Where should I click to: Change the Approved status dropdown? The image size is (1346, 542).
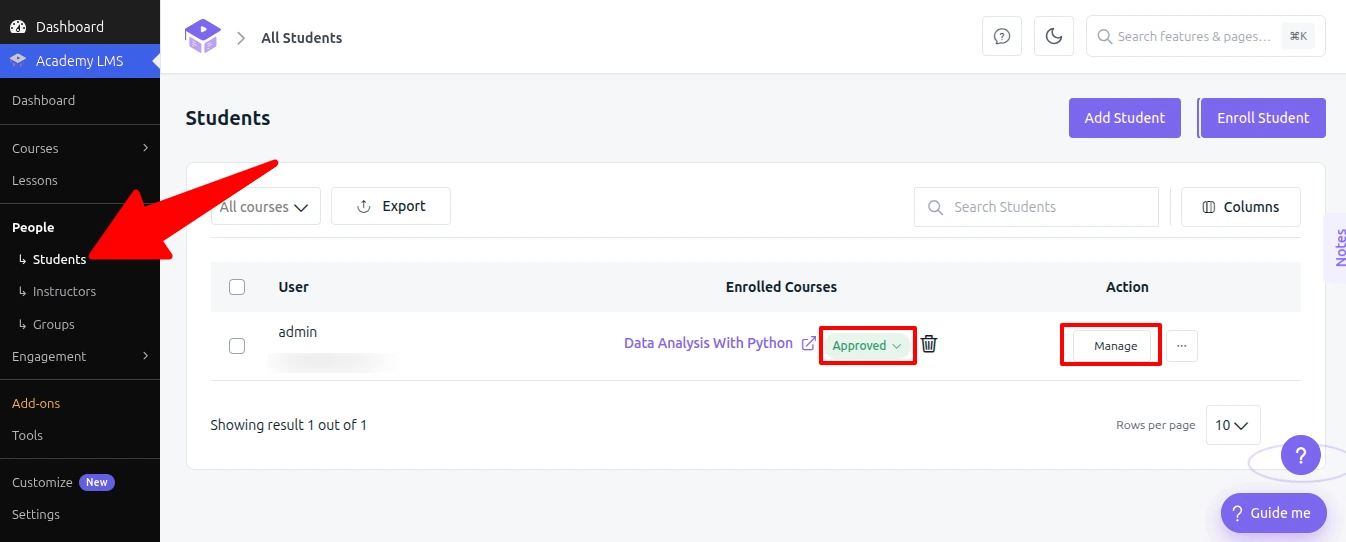click(x=867, y=346)
